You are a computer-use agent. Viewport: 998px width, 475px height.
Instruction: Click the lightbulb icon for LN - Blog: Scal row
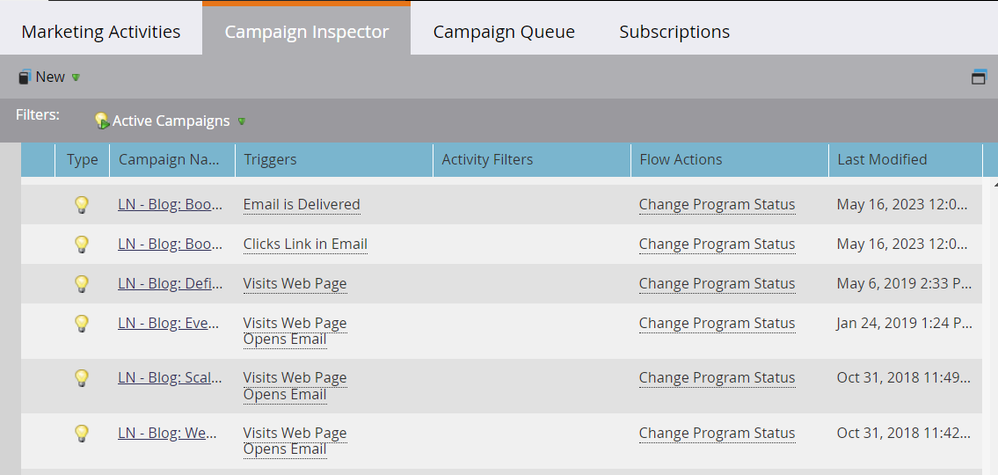pos(82,378)
